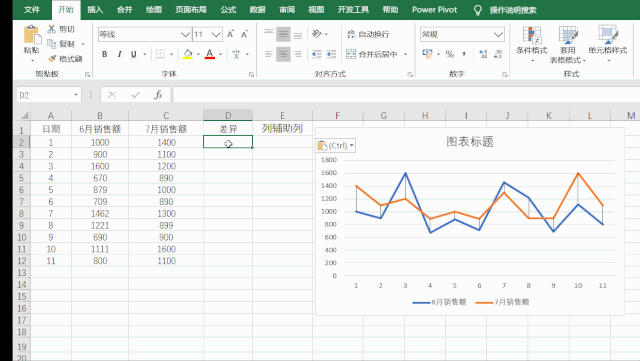Viewport: 640px width, 361px height.
Task: Open Cell Styles gallery
Action: pyautogui.click(x=608, y=44)
